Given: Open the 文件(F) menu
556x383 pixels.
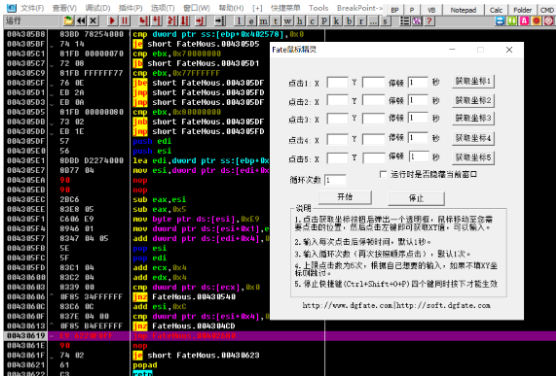Looking at the screenshot, I should point(32,8).
